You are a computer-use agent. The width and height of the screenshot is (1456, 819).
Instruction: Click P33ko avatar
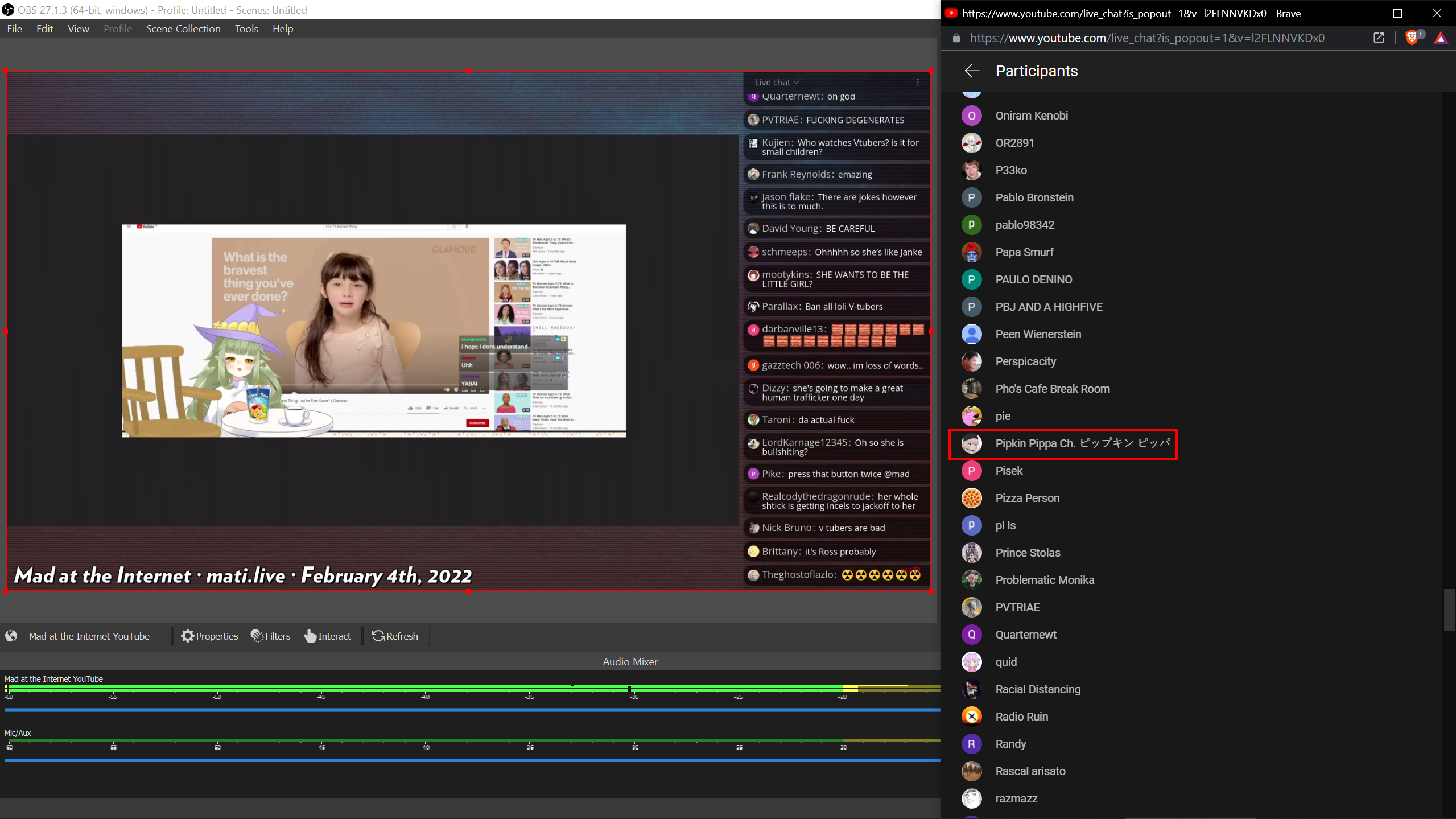pos(972,170)
